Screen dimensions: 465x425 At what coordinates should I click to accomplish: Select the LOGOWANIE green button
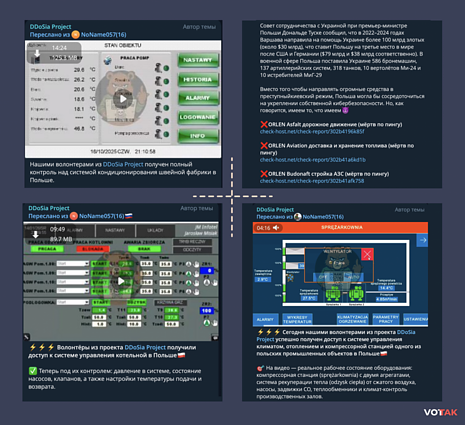click(x=198, y=117)
